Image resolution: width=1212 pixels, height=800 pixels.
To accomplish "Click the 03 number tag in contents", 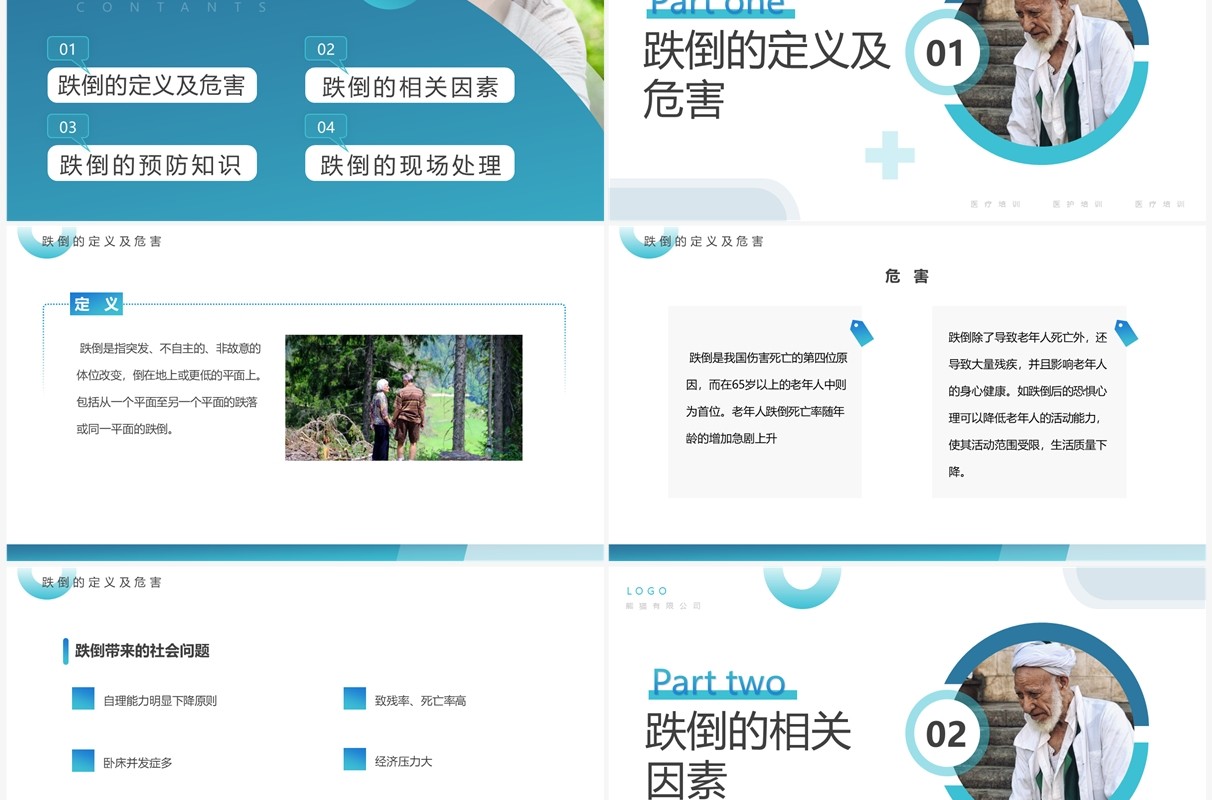I will (x=68, y=127).
